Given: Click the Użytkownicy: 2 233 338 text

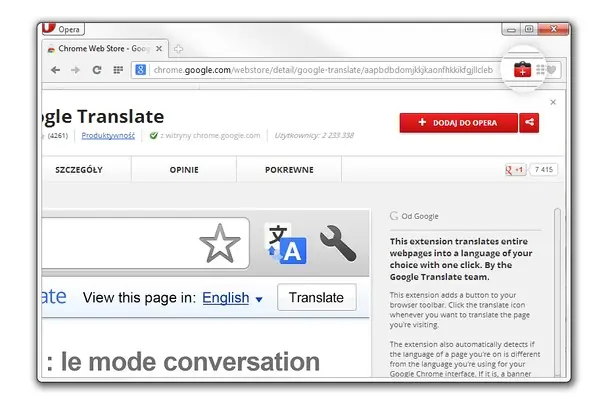Looking at the screenshot, I should click(314, 135).
